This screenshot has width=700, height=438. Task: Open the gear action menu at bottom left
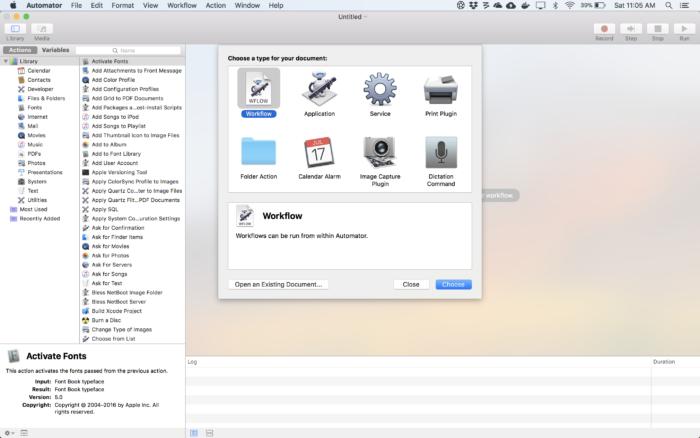click(x=9, y=433)
